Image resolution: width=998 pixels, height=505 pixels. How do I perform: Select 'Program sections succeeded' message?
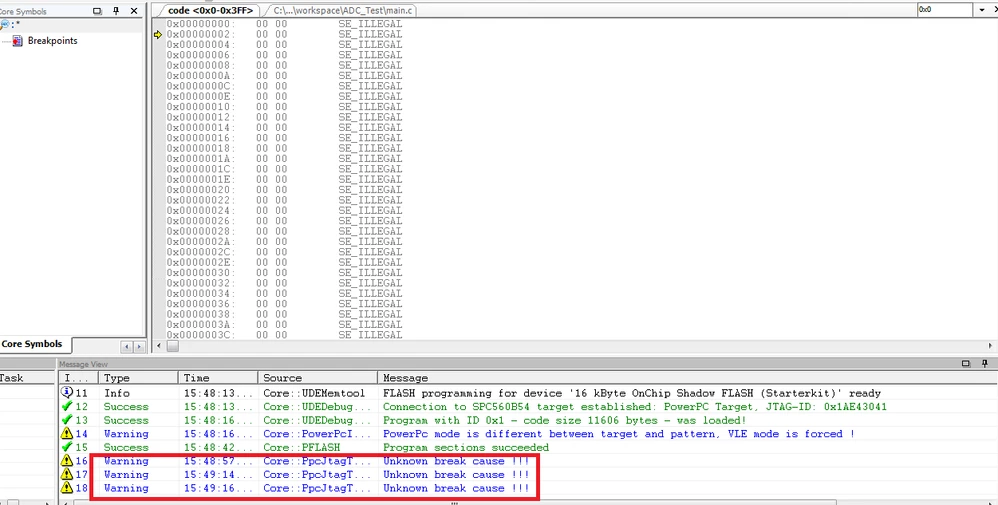466,448
